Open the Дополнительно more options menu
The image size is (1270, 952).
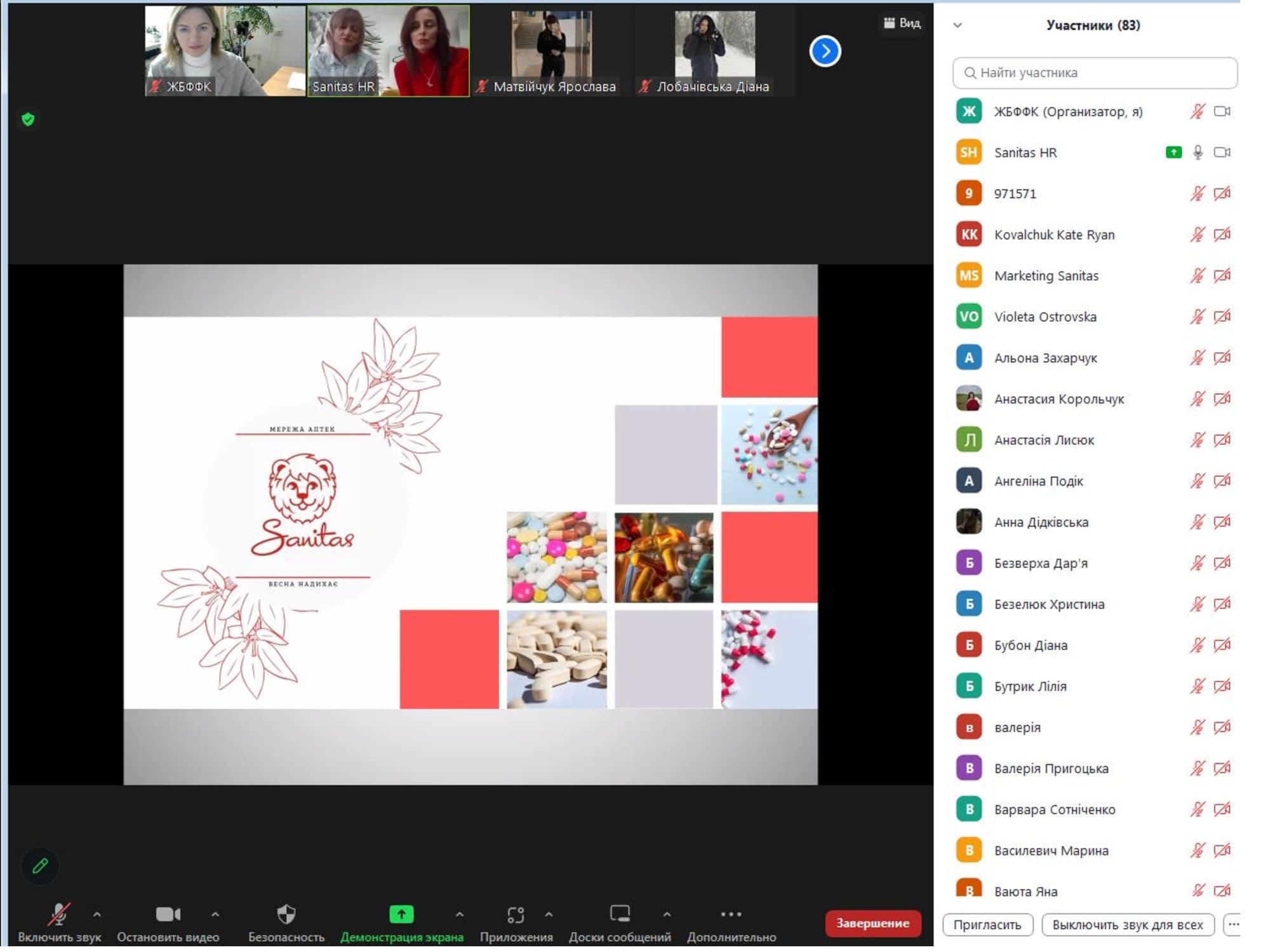click(x=732, y=922)
